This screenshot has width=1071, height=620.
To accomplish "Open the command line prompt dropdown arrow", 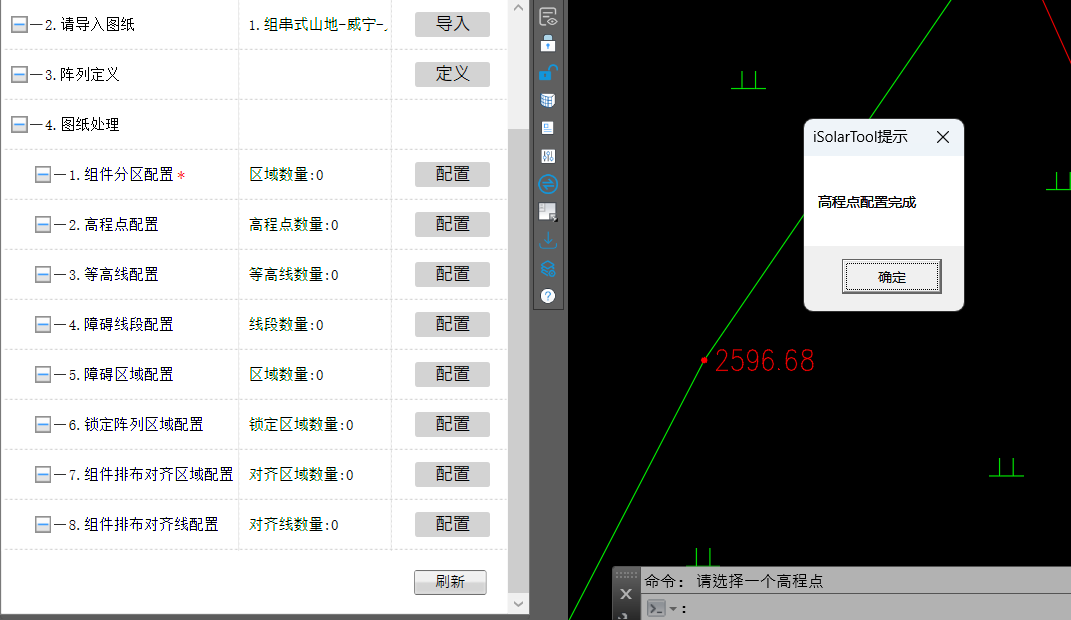I will point(673,609).
